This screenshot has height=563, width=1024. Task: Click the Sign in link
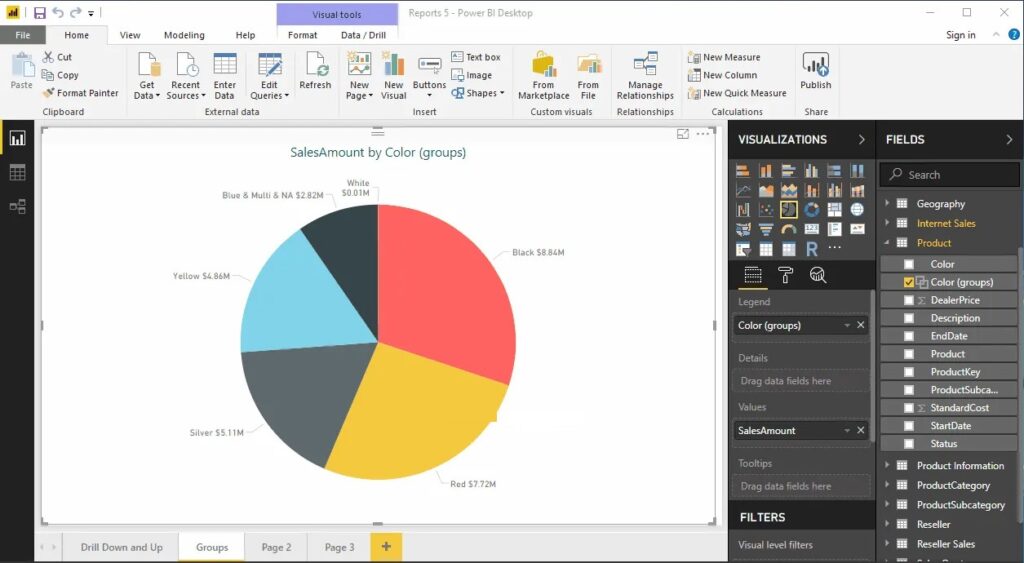pos(961,35)
